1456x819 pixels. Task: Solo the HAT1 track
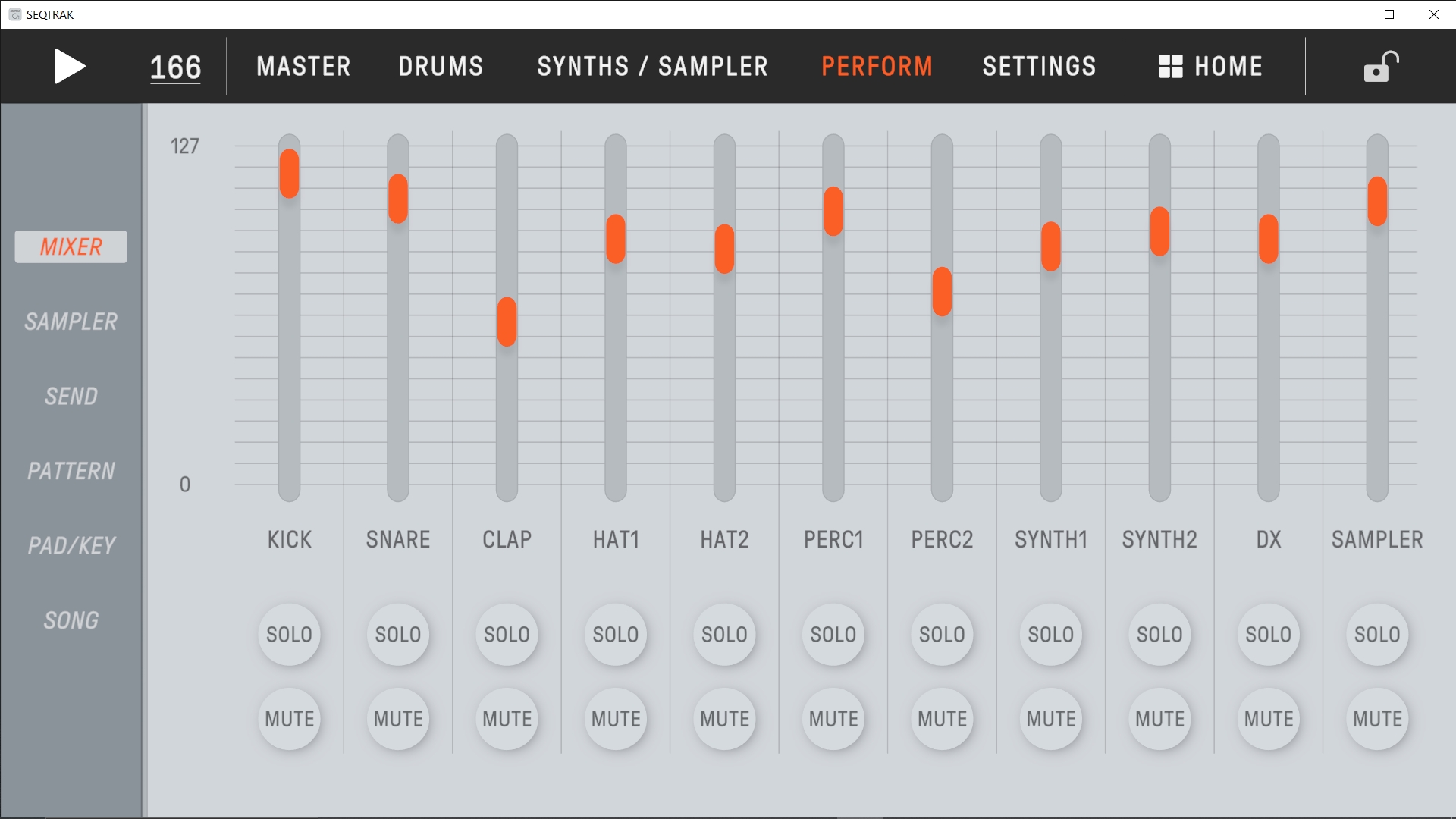tap(615, 635)
